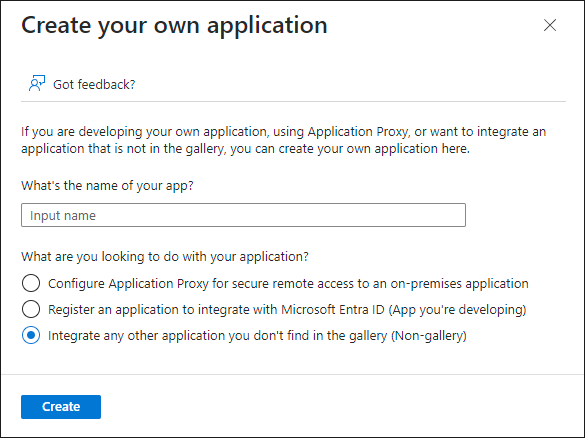
Task: Click the (Non-gallery) text in last option
Action: (429, 336)
